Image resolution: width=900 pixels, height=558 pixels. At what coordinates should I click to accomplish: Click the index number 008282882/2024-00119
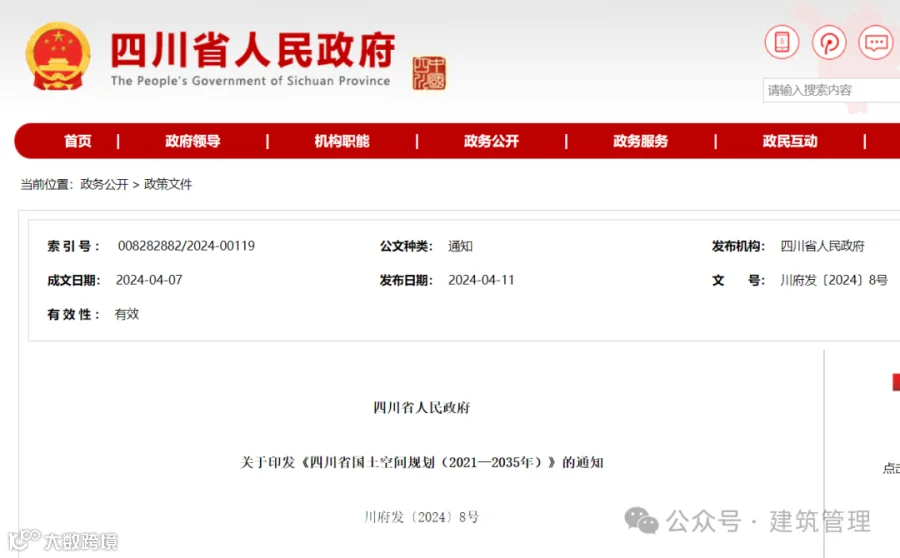[x=186, y=246]
